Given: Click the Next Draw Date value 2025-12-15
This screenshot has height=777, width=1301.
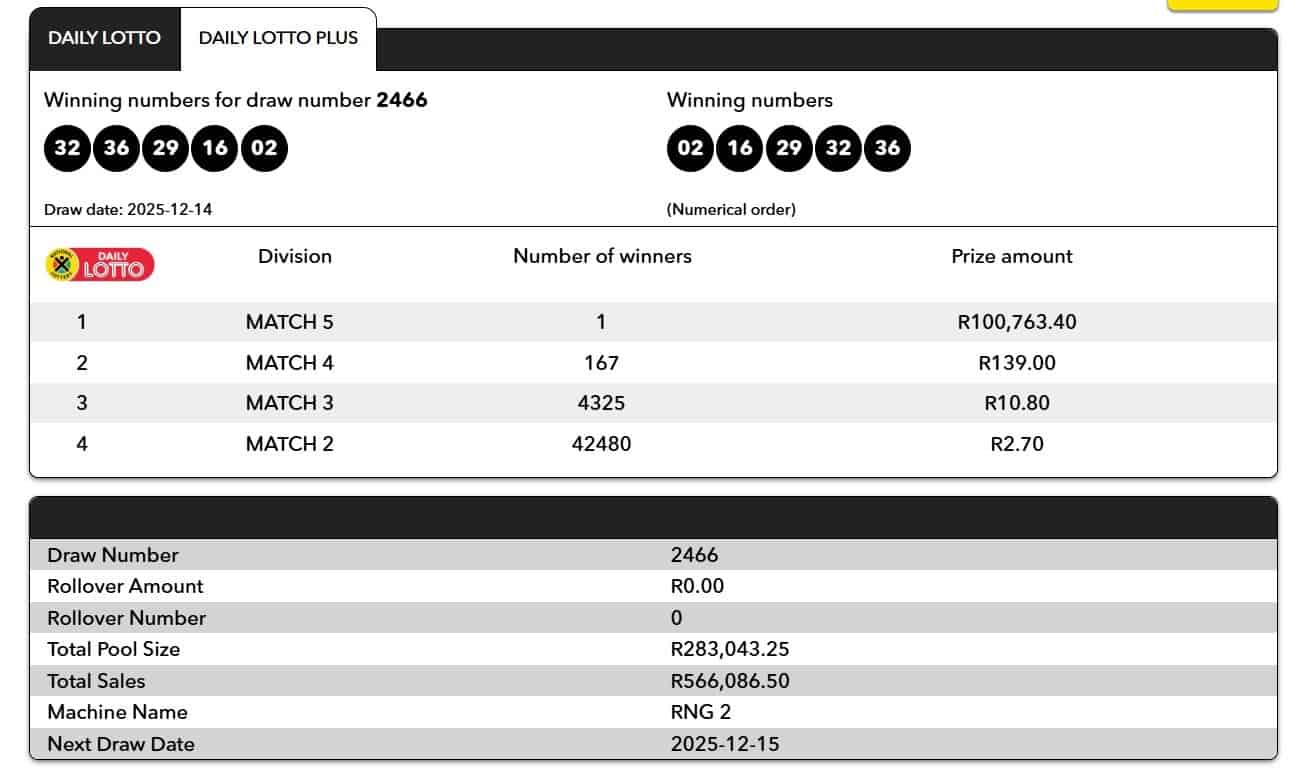Looking at the screenshot, I should pyautogui.click(x=725, y=744).
